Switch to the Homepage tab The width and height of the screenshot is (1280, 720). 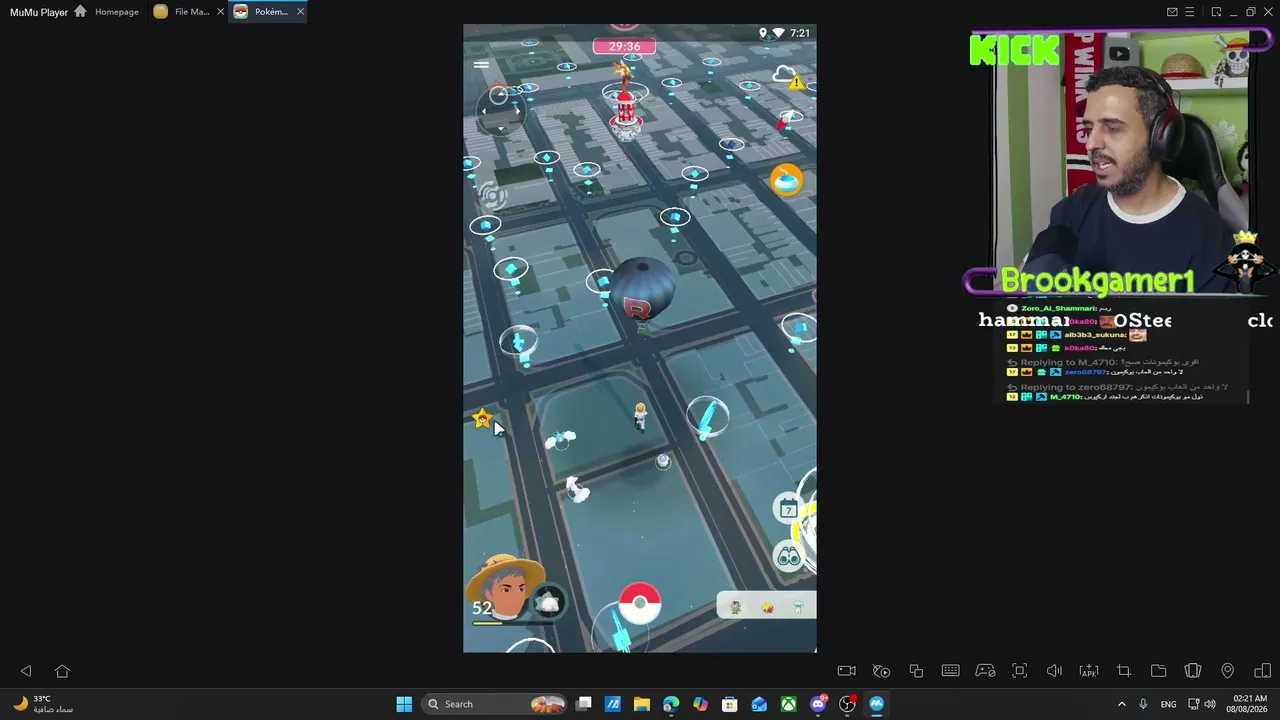click(x=107, y=12)
